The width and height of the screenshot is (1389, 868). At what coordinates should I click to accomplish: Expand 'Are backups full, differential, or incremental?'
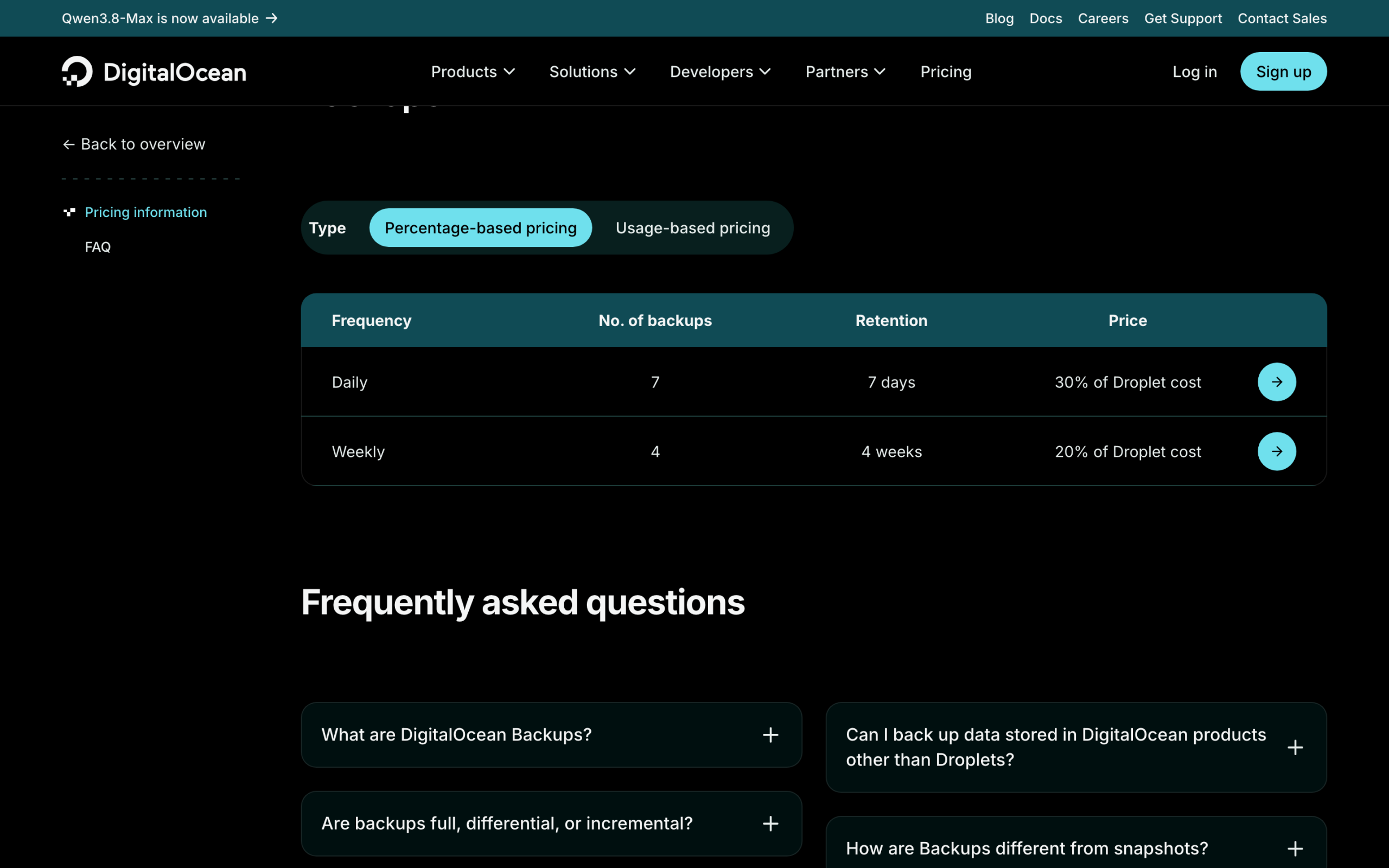click(x=551, y=823)
